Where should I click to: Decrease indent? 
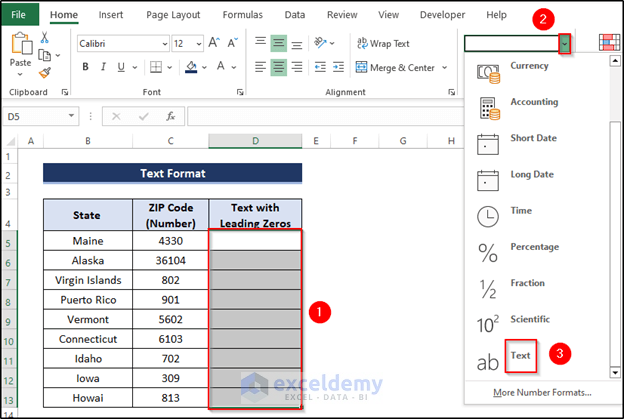coord(320,67)
